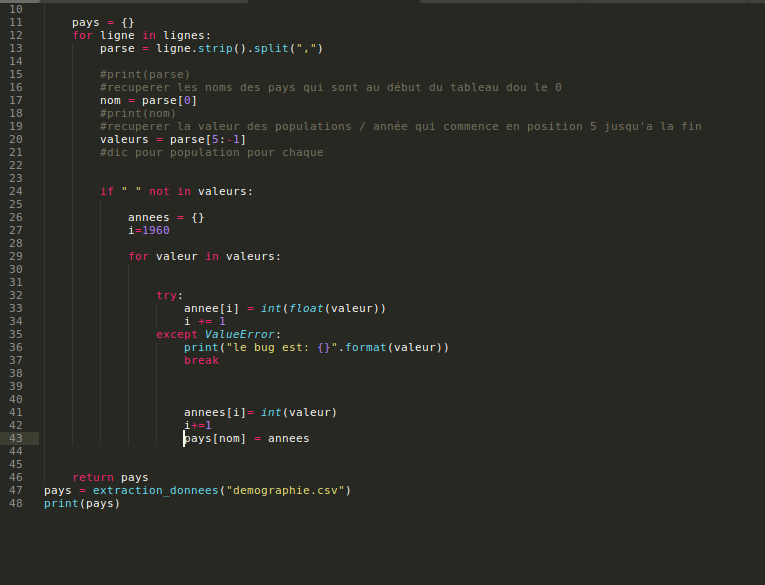
Task: Click the 'break' keyword
Action: (x=201, y=361)
